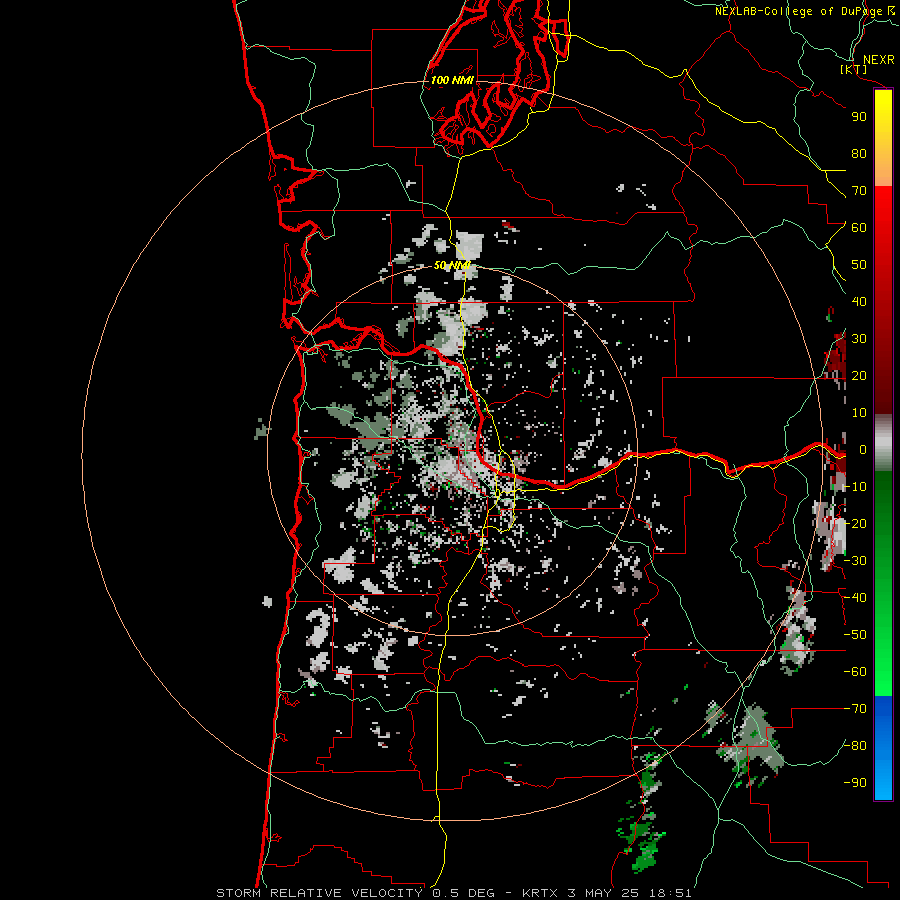
Task: Click the 100 NMI range ring label
Action: 452,80
